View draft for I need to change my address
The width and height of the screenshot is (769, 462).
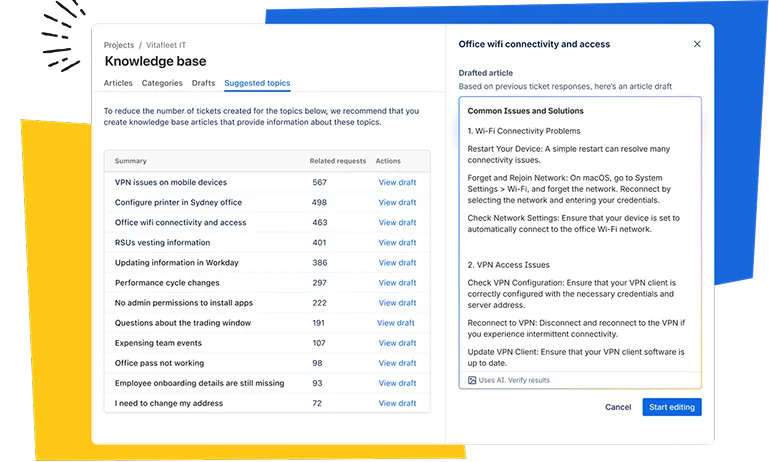(x=397, y=404)
